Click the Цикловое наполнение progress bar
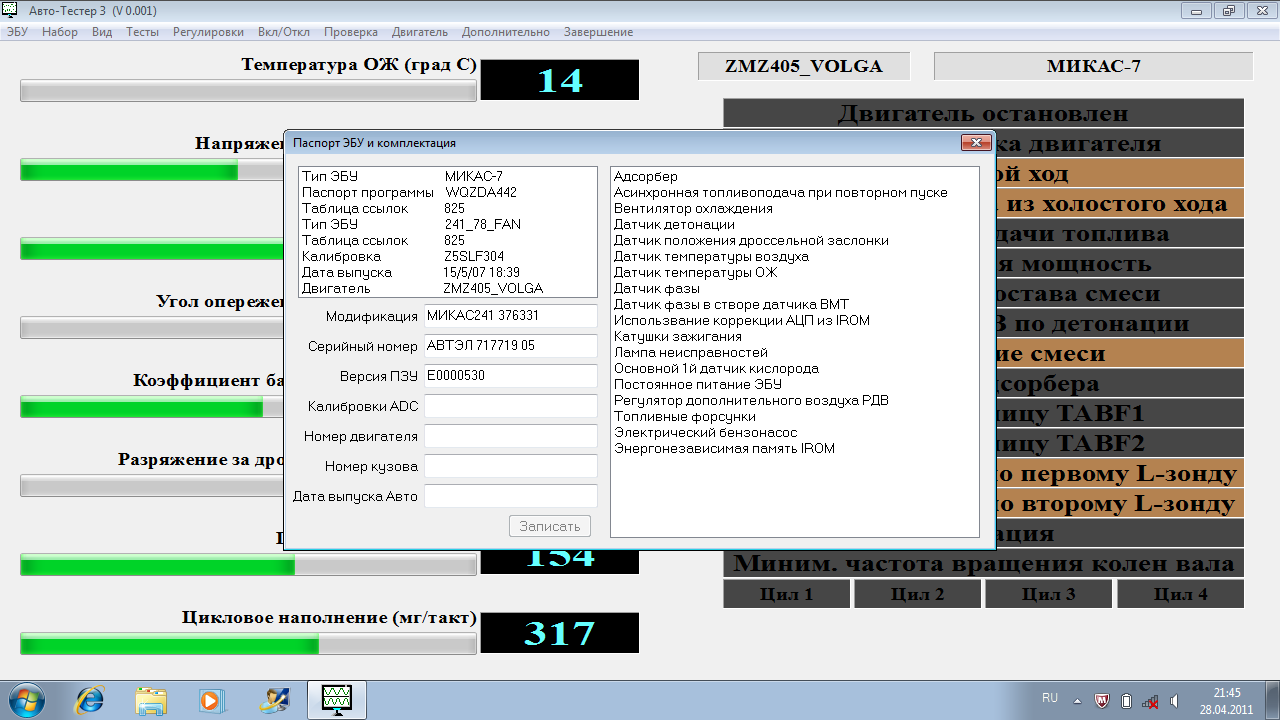 click(248, 644)
